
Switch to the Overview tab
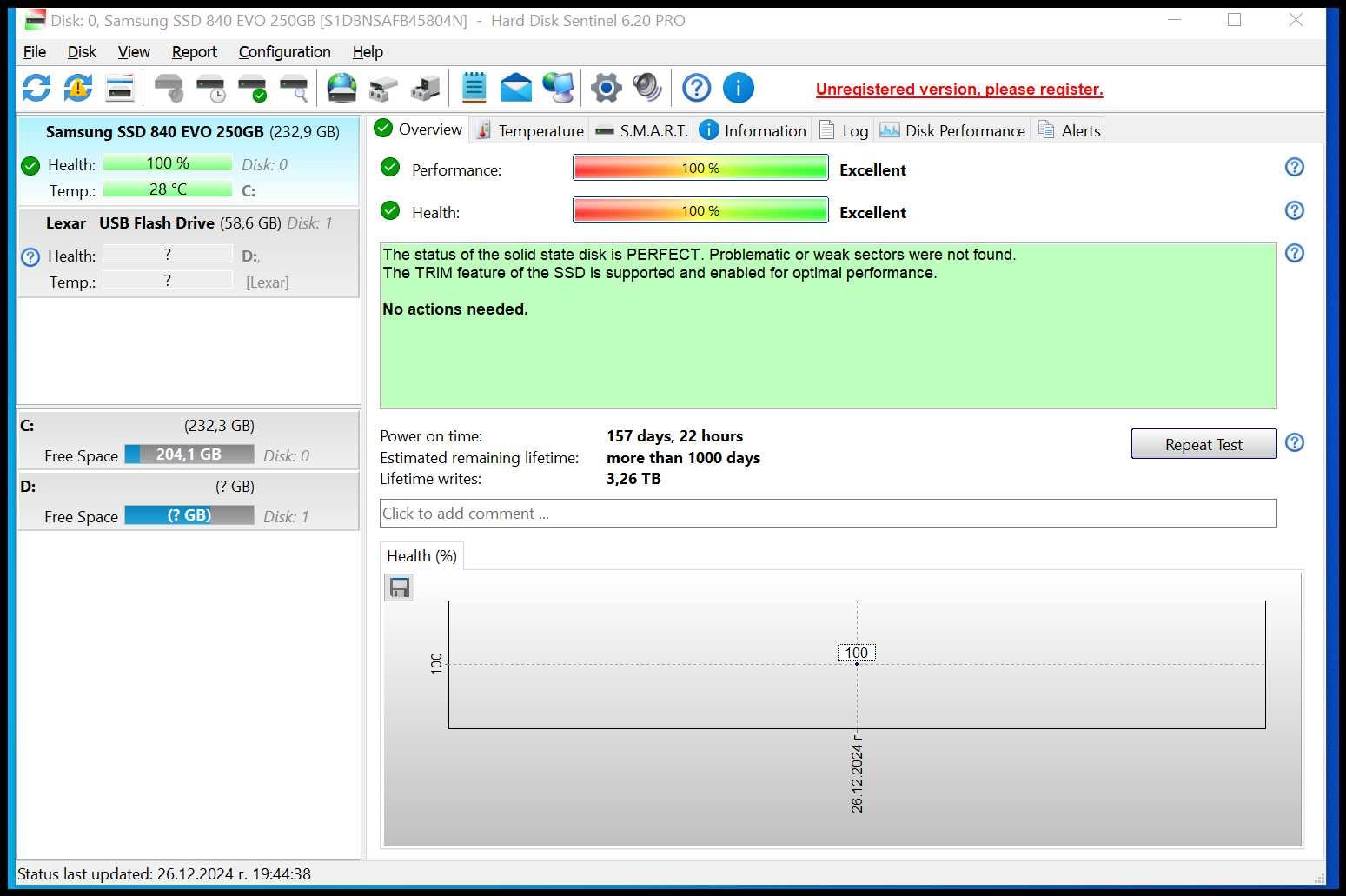click(419, 129)
